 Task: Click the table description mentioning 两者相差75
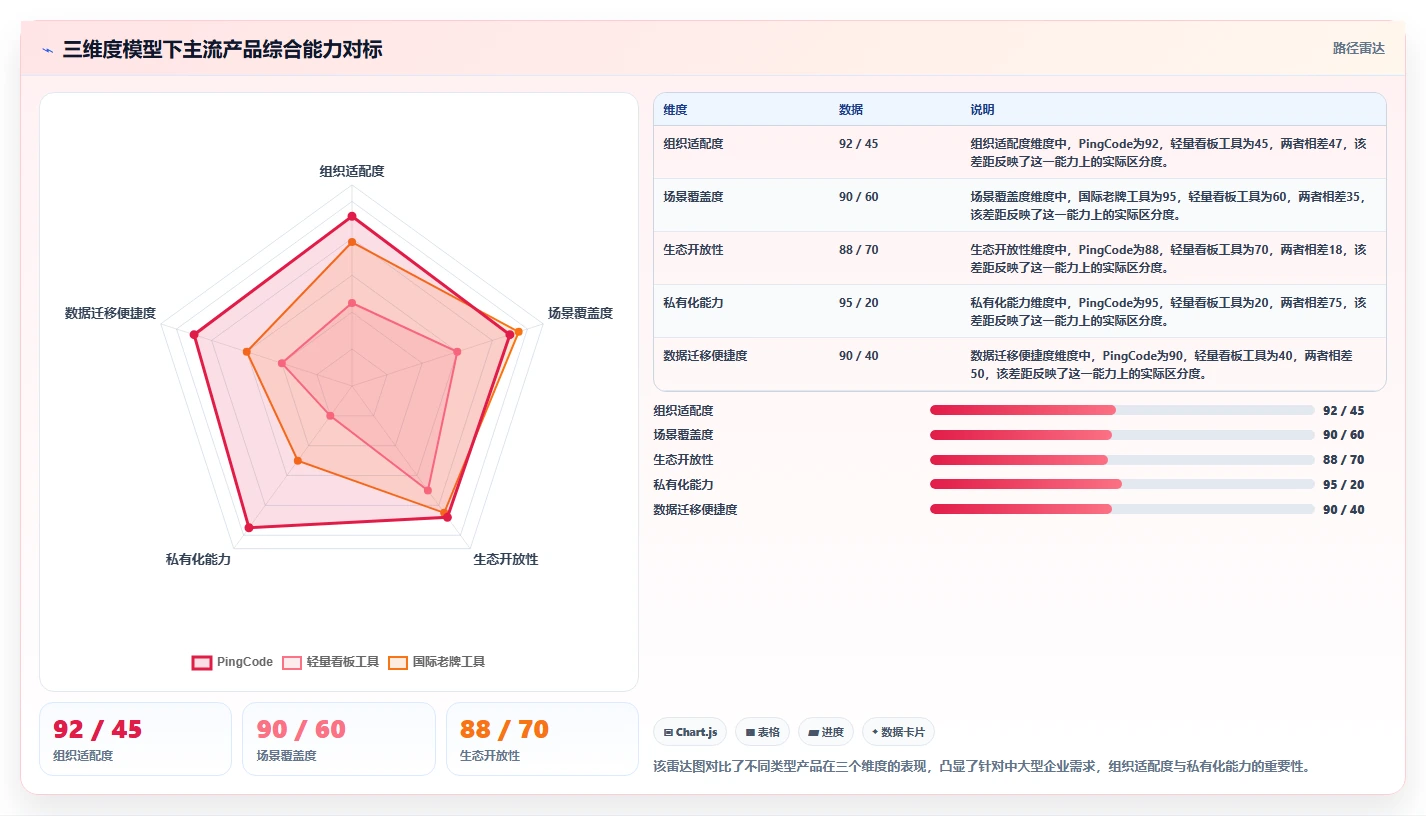point(1168,311)
